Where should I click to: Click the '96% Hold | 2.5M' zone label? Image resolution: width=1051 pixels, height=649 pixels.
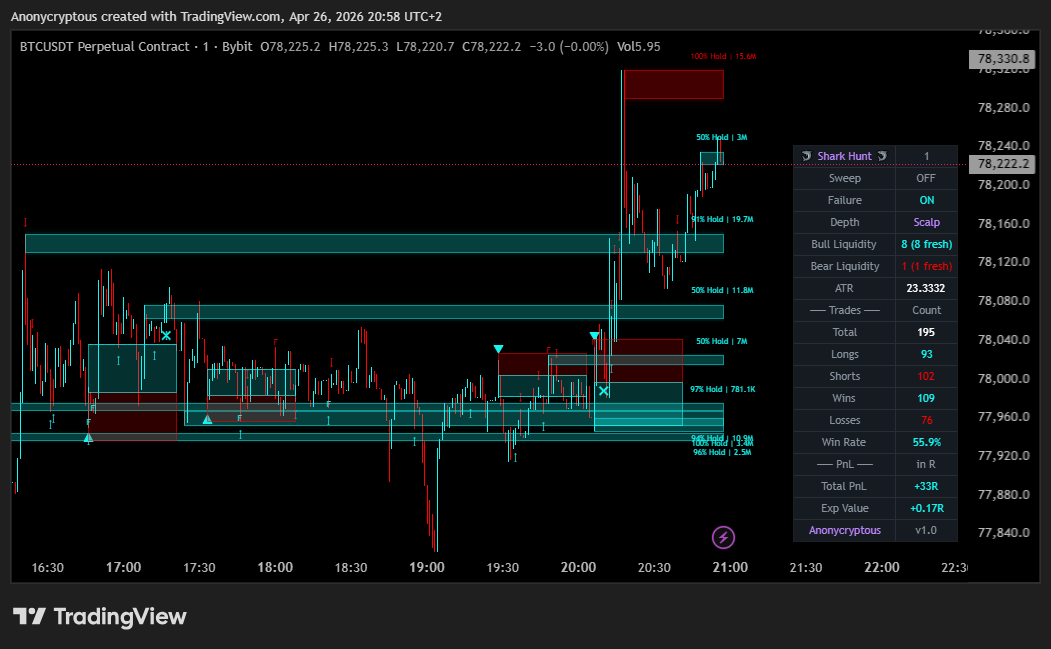click(722, 453)
